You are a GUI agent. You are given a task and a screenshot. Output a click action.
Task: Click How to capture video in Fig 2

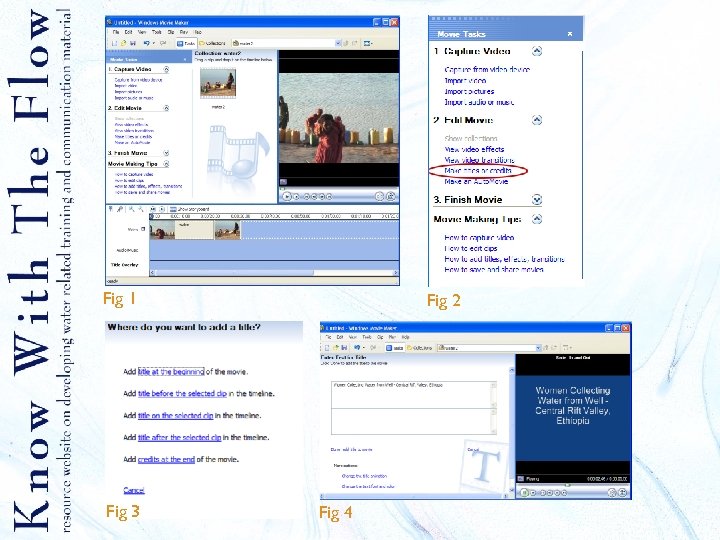479,237
